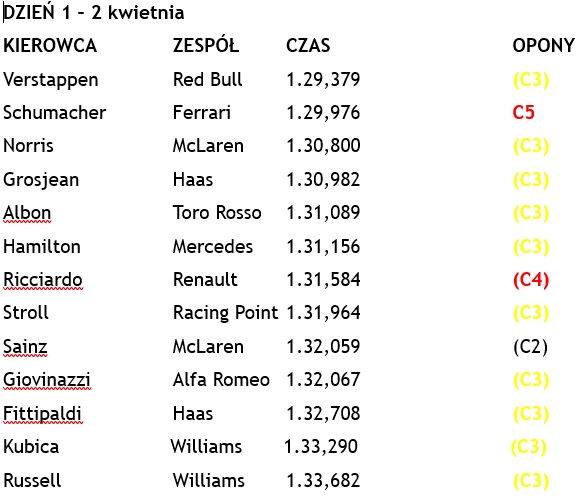Click the OPONY column header
The height and width of the screenshot is (503, 580).
pos(543,46)
